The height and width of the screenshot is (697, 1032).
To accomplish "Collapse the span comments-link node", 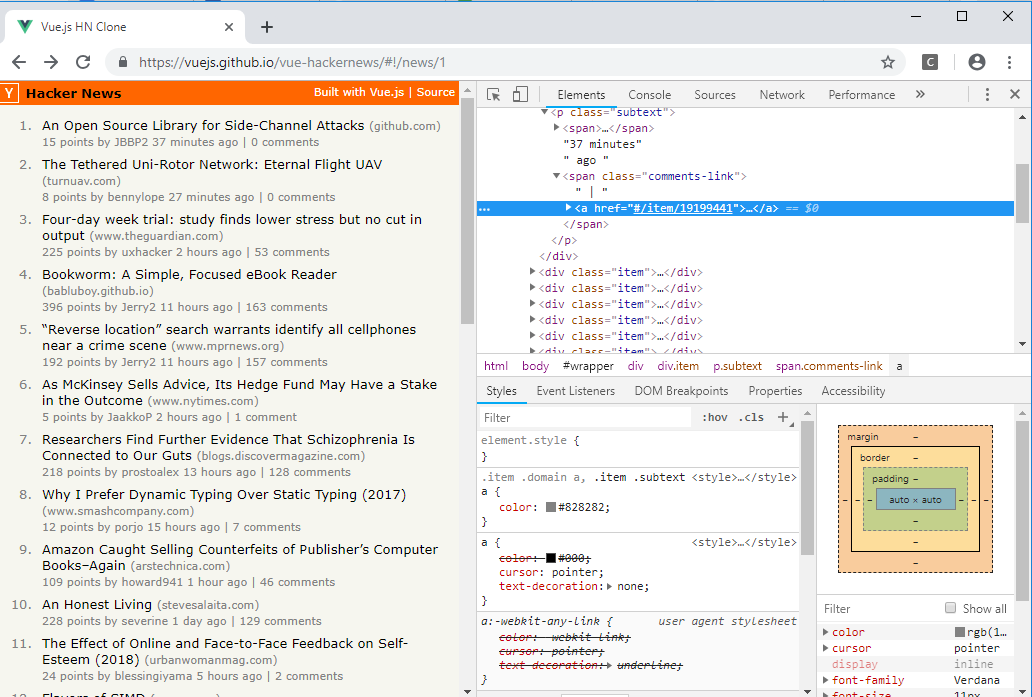I will point(557,176).
